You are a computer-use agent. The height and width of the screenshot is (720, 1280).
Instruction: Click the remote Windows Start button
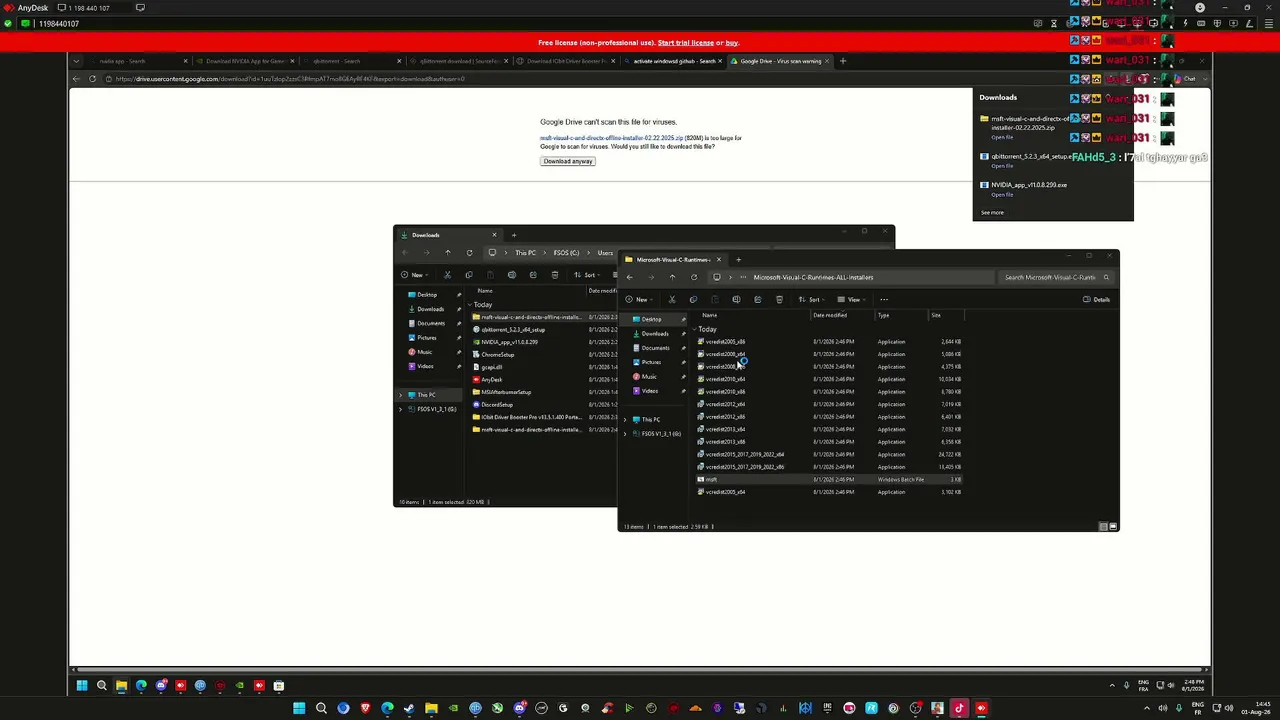[82, 686]
